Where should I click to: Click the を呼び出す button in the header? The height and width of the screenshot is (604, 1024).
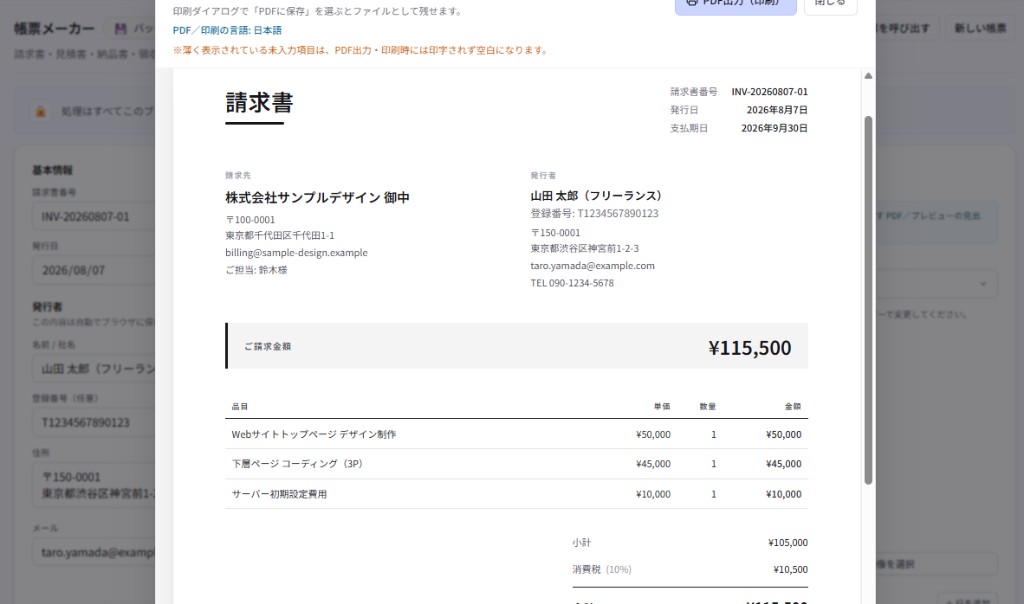click(x=903, y=28)
